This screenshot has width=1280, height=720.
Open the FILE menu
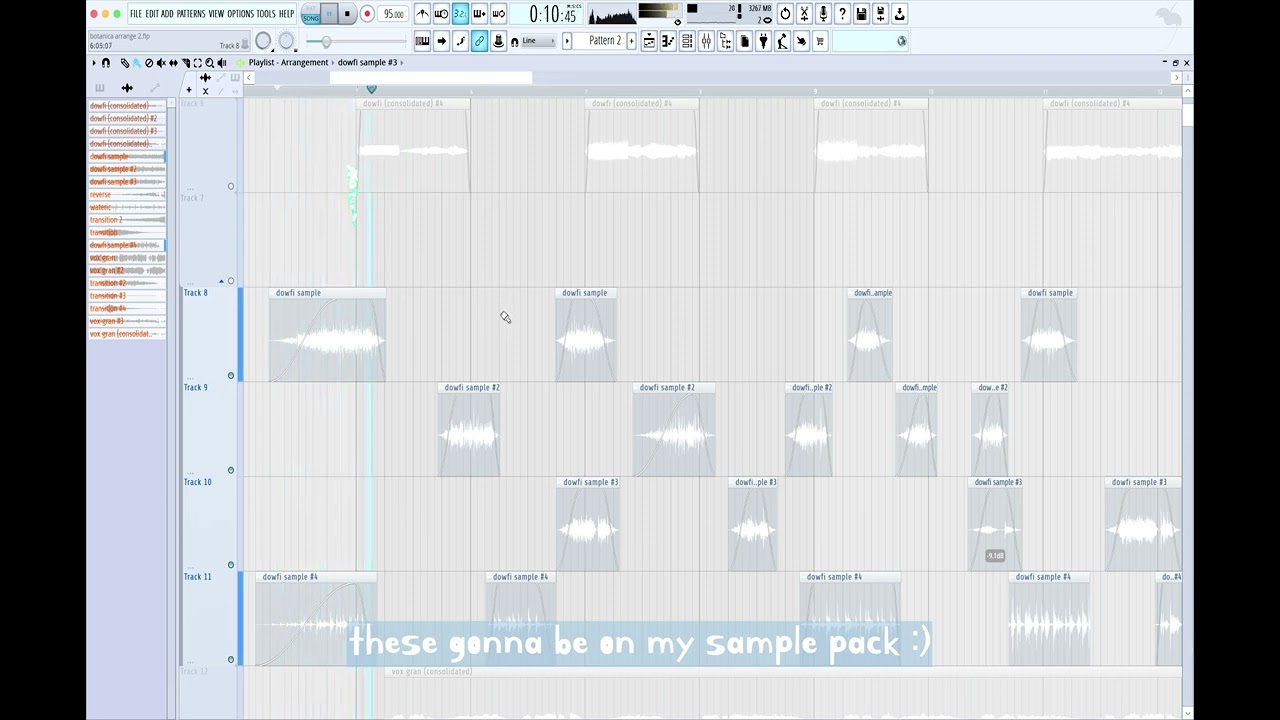[x=136, y=14]
